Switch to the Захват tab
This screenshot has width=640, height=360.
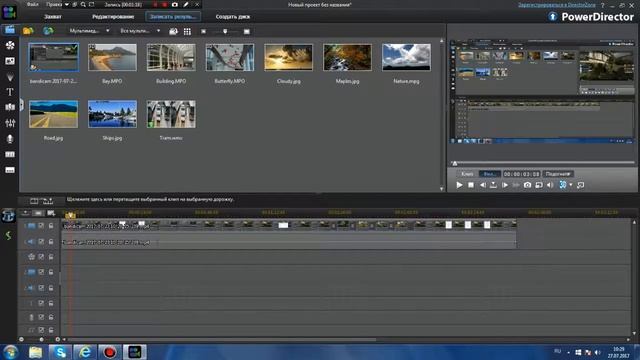click(x=53, y=17)
